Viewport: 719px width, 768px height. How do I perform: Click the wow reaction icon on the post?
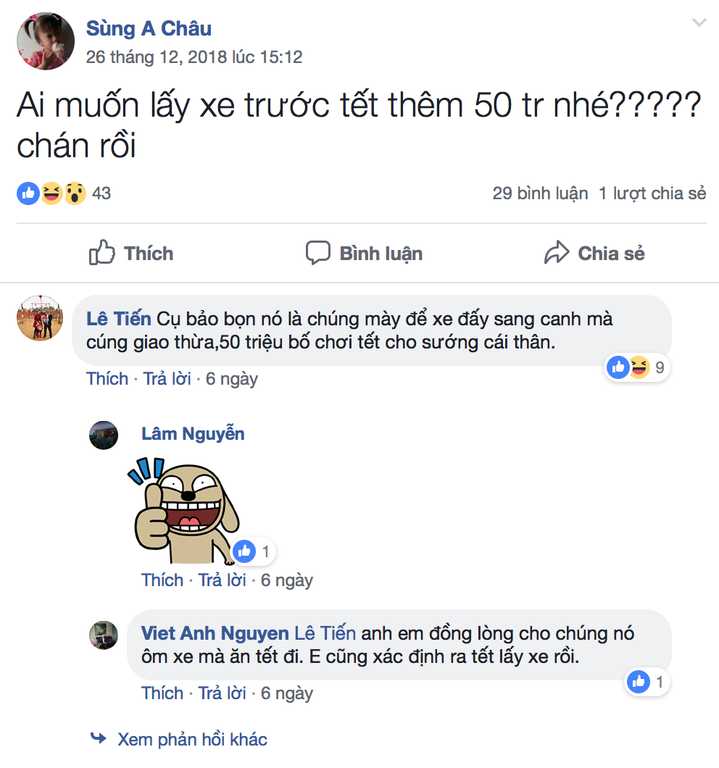[75, 193]
